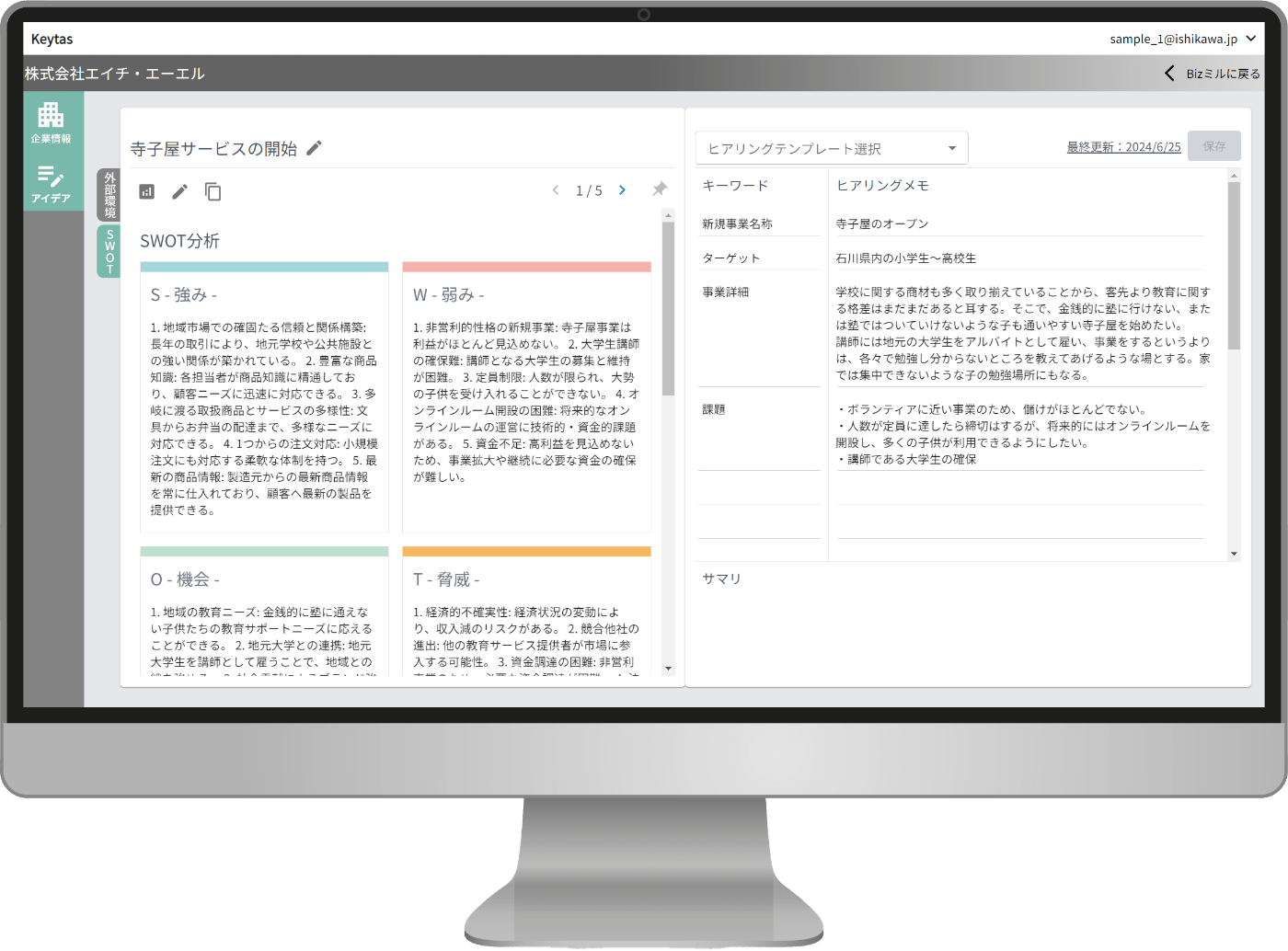The width and height of the screenshot is (1288, 951).
Task: Click the SWOT panel scroll up arrow
Action: click(x=669, y=215)
